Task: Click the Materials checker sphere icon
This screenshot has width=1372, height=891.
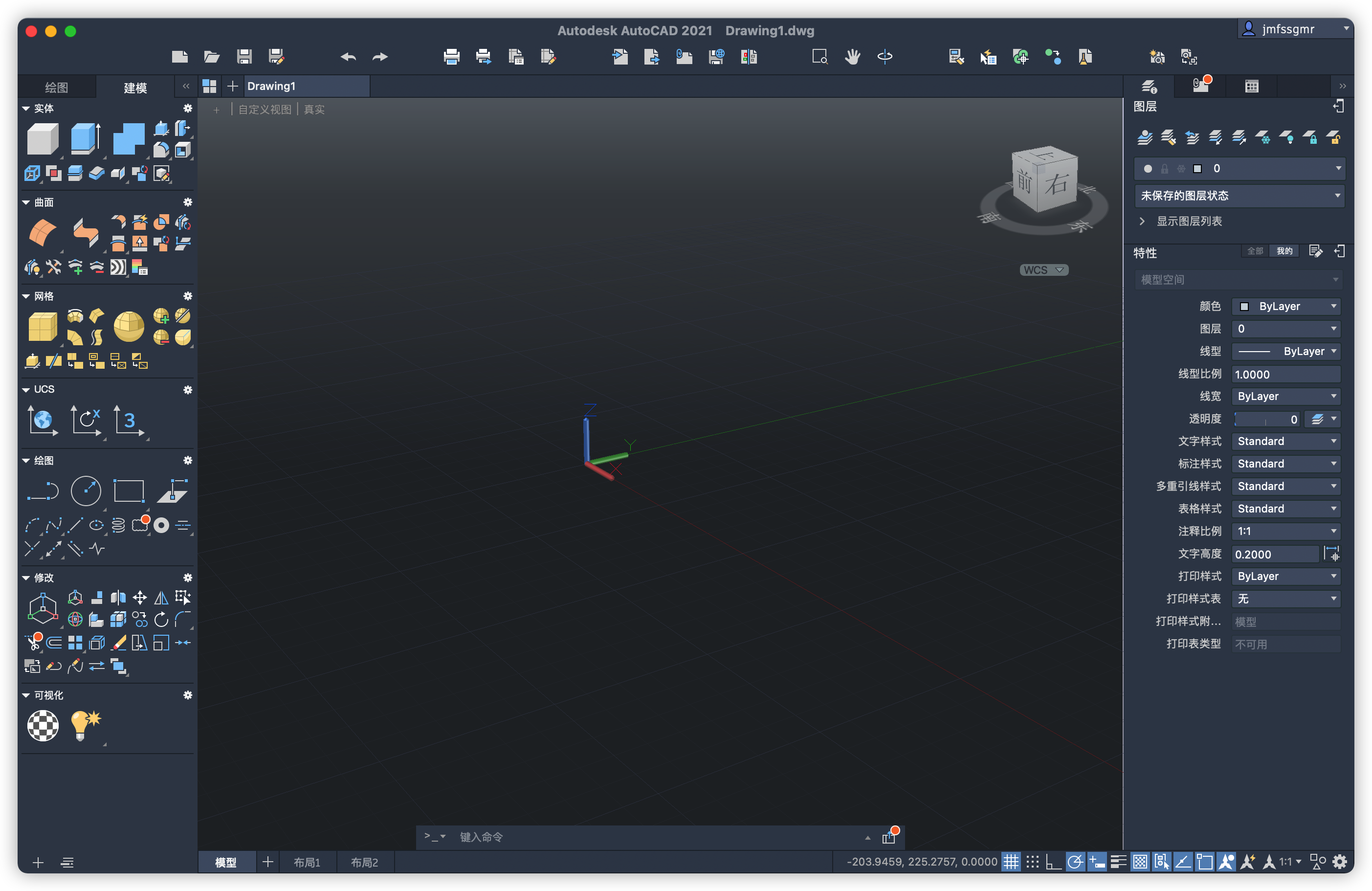Action: click(43, 726)
